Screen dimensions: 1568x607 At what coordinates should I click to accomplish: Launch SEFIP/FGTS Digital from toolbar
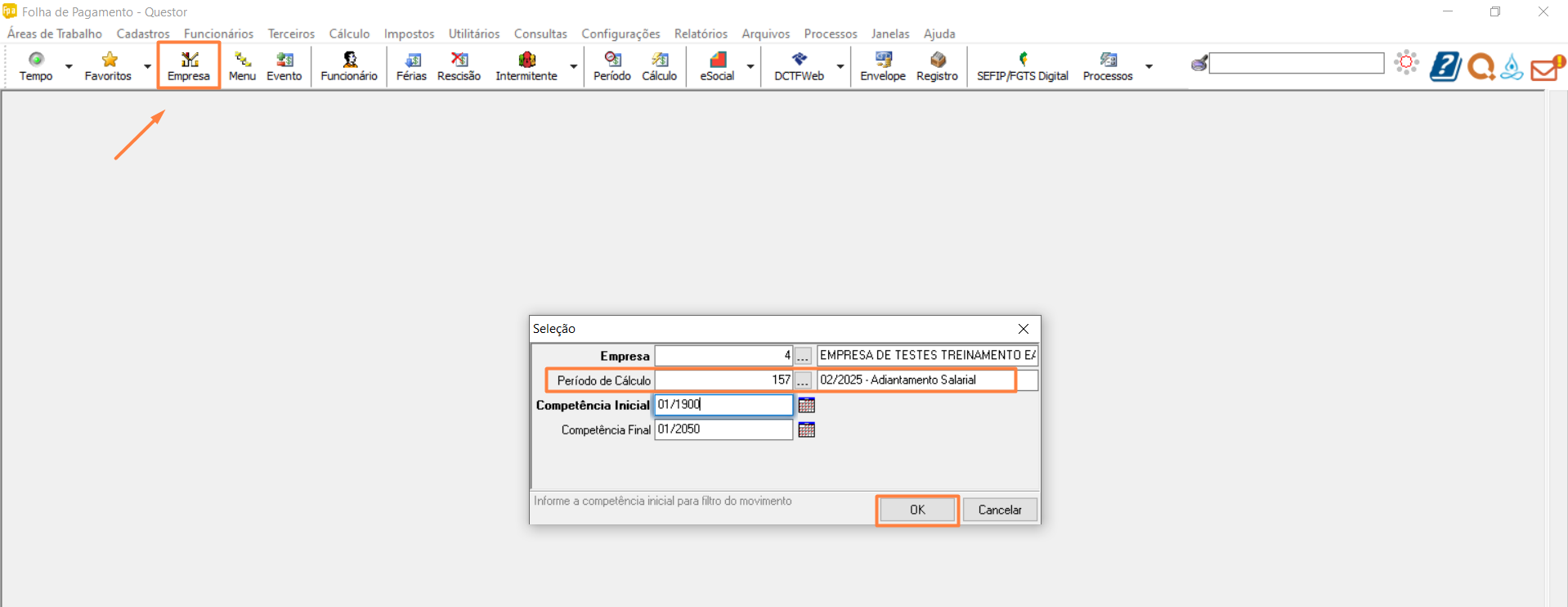pos(1022,65)
